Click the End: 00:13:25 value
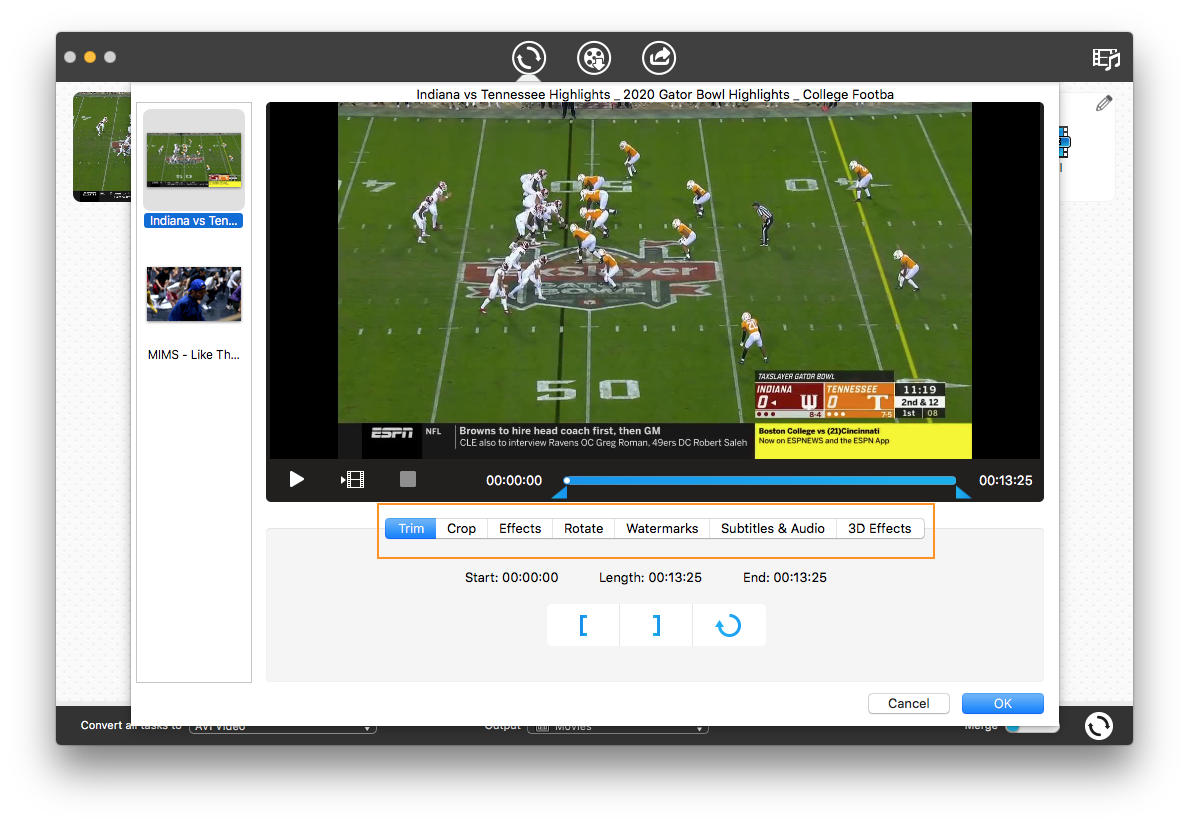1189x825 pixels. click(x=785, y=578)
